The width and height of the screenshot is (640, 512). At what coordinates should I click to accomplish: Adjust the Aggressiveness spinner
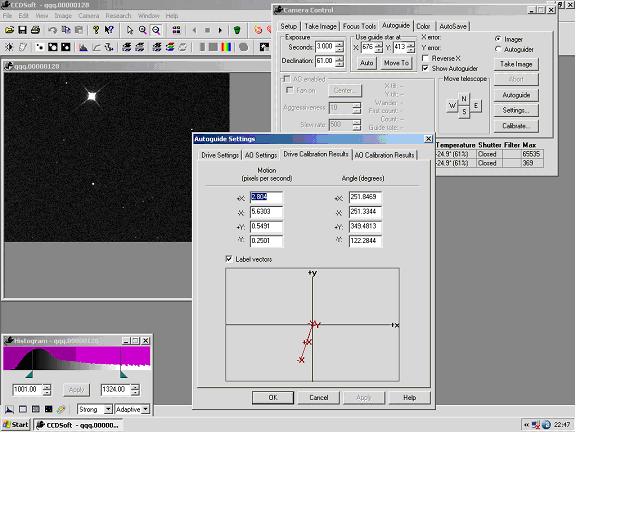(357, 108)
